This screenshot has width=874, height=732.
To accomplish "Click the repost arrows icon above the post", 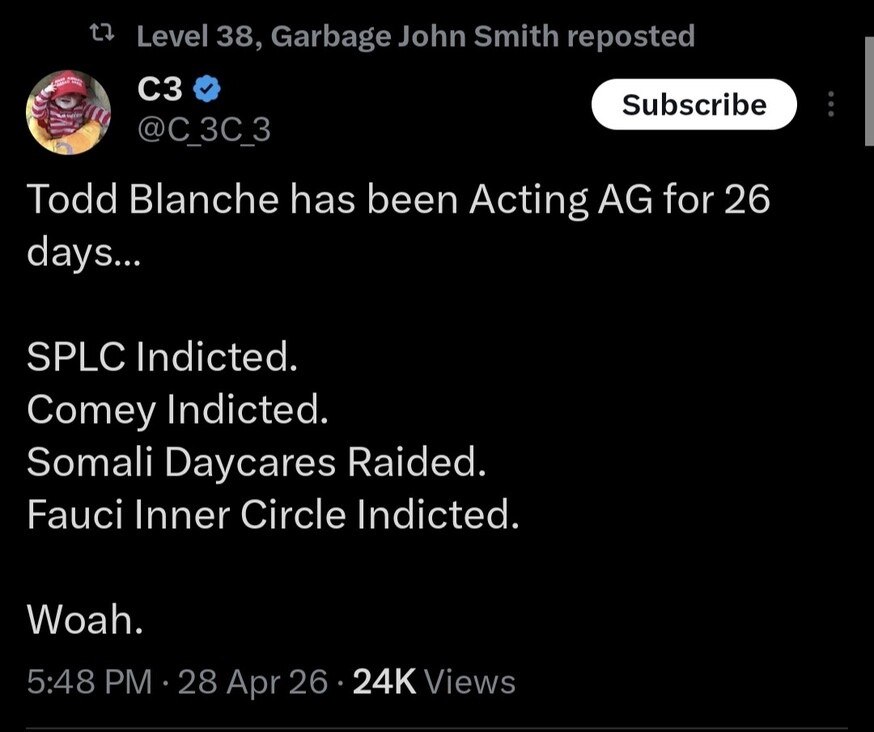I will 100,37.
